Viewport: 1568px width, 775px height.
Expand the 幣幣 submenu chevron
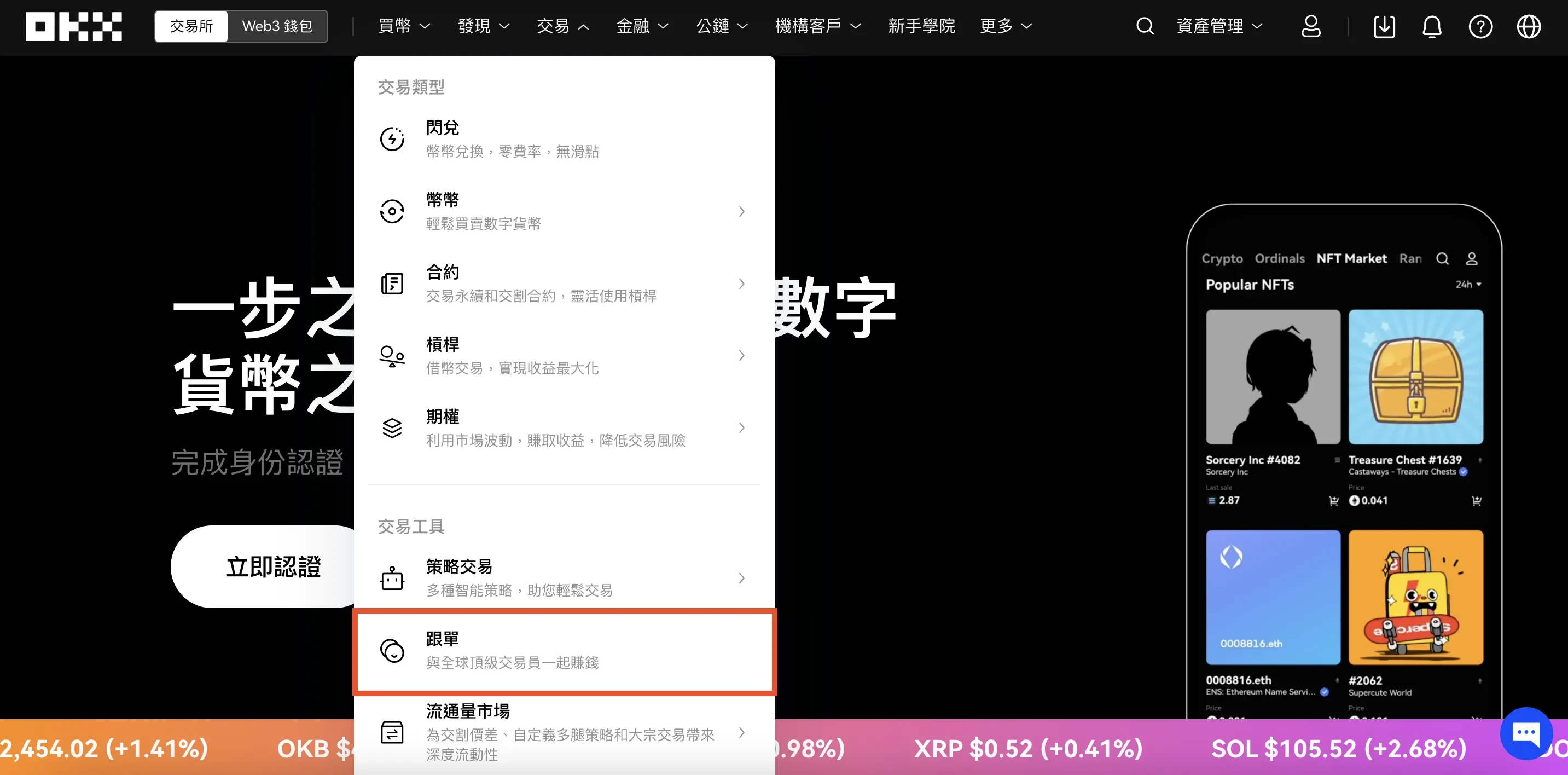point(741,211)
